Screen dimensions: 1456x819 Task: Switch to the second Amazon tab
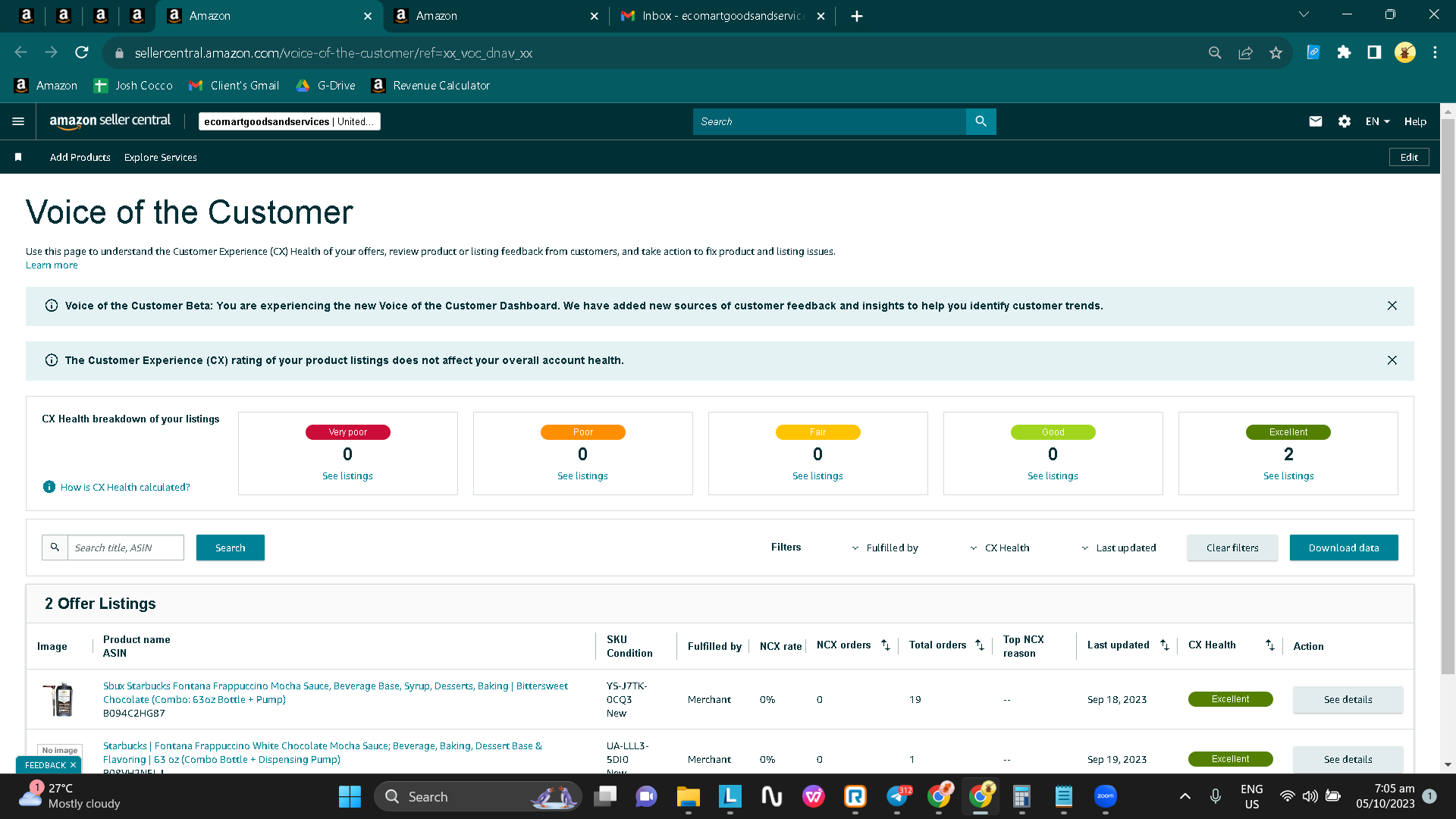tap(497, 16)
